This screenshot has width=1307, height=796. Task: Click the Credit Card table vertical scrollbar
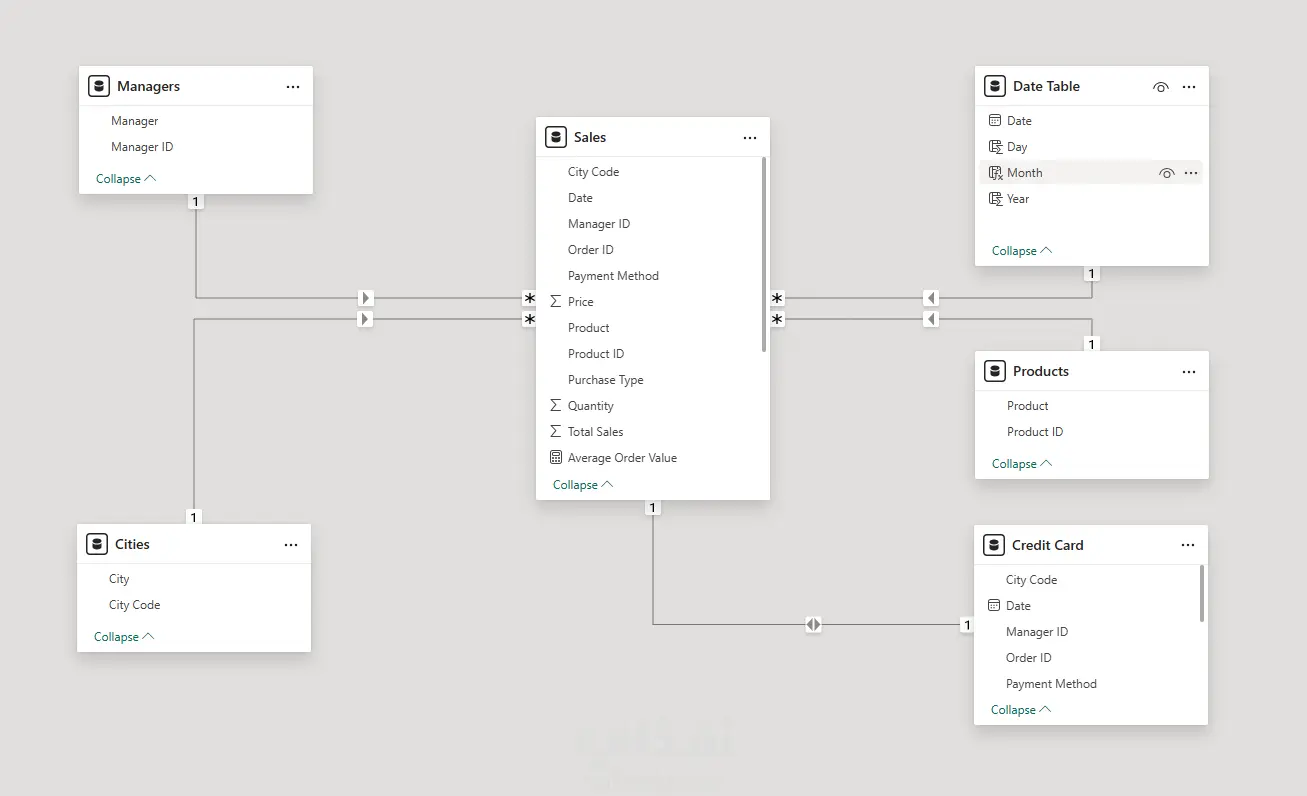point(1202,593)
